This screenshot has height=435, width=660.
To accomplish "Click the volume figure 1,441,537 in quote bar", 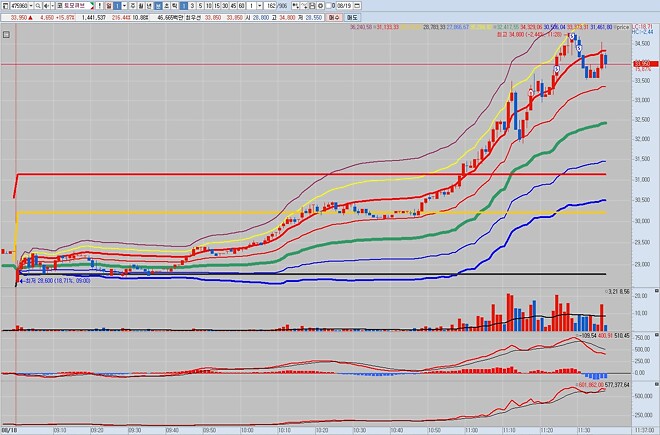I will click(93, 18).
